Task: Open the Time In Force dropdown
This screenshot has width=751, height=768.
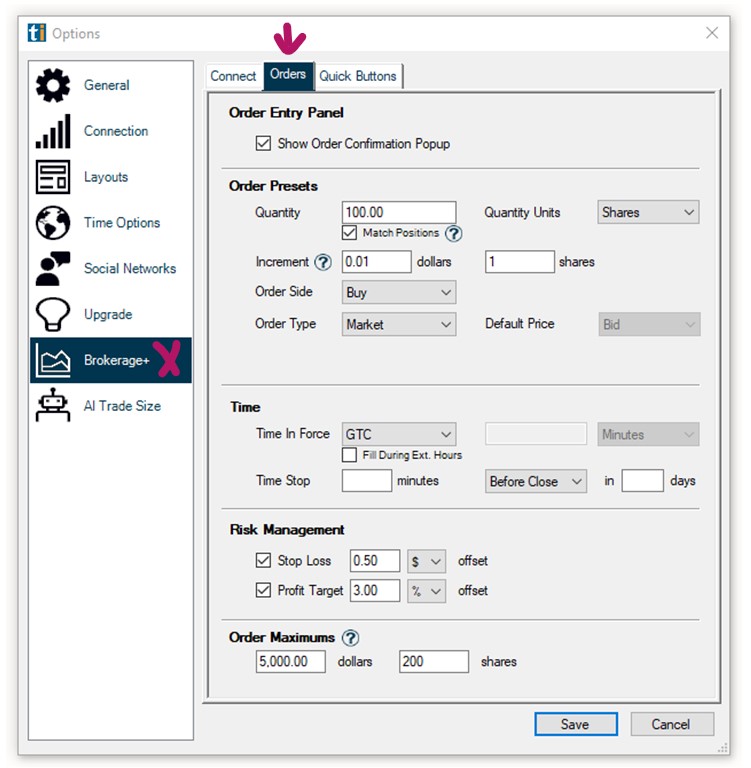Action: [x=398, y=435]
